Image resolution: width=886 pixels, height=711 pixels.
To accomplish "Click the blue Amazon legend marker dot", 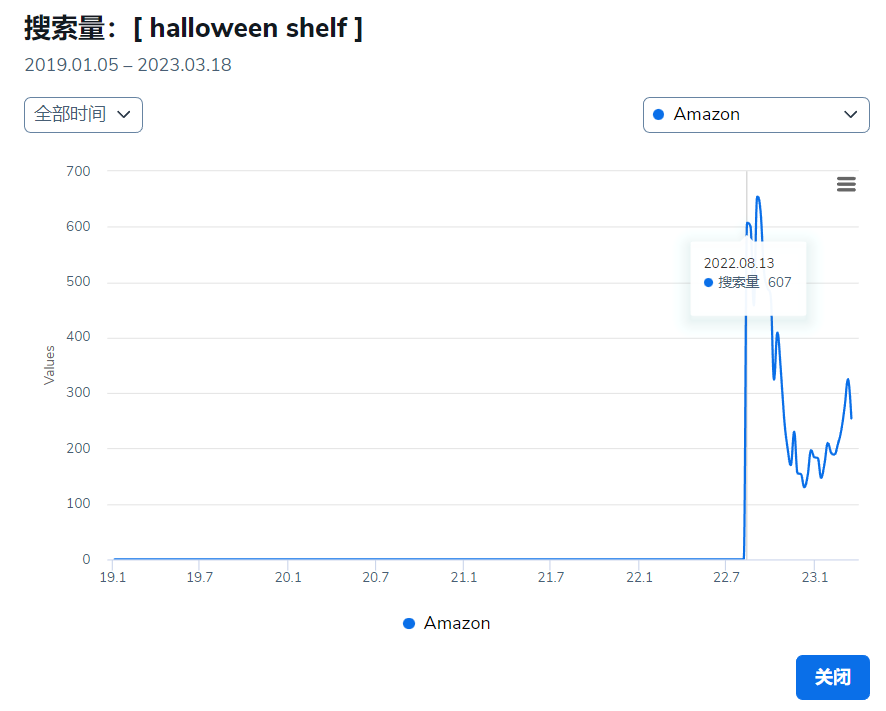I will pyautogui.click(x=409, y=623).
